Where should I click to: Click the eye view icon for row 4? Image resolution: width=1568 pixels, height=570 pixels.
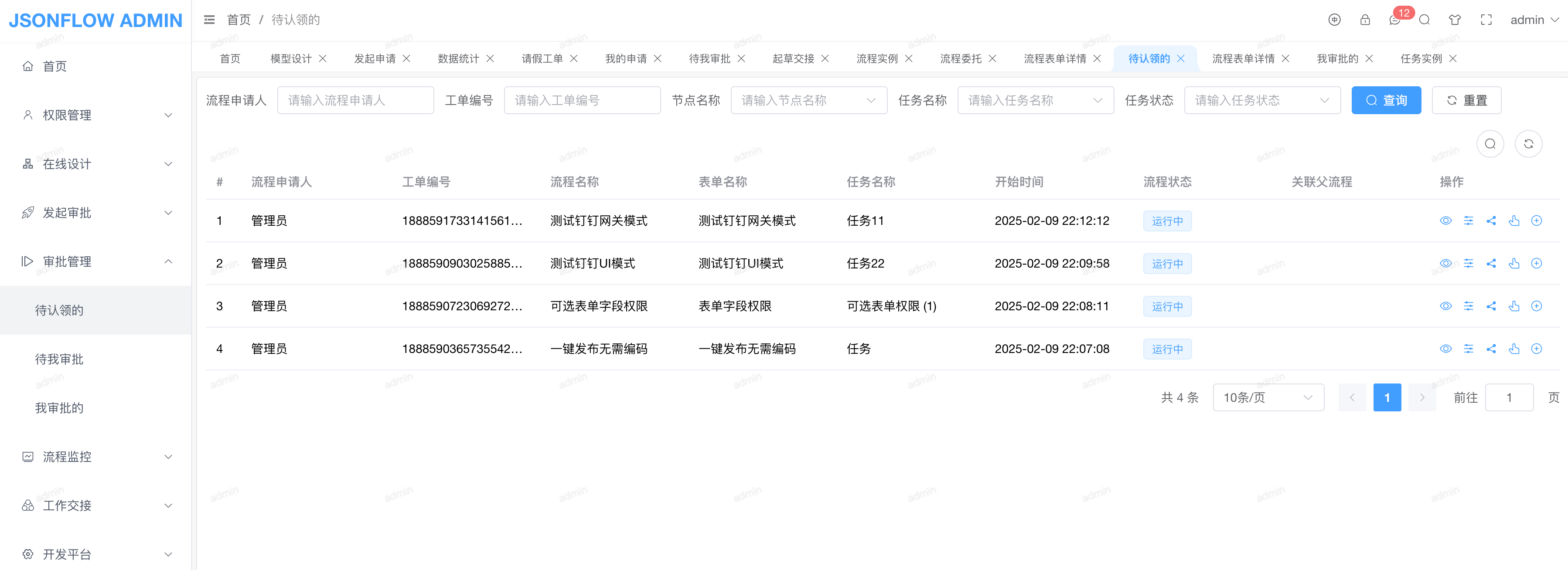click(x=1445, y=349)
